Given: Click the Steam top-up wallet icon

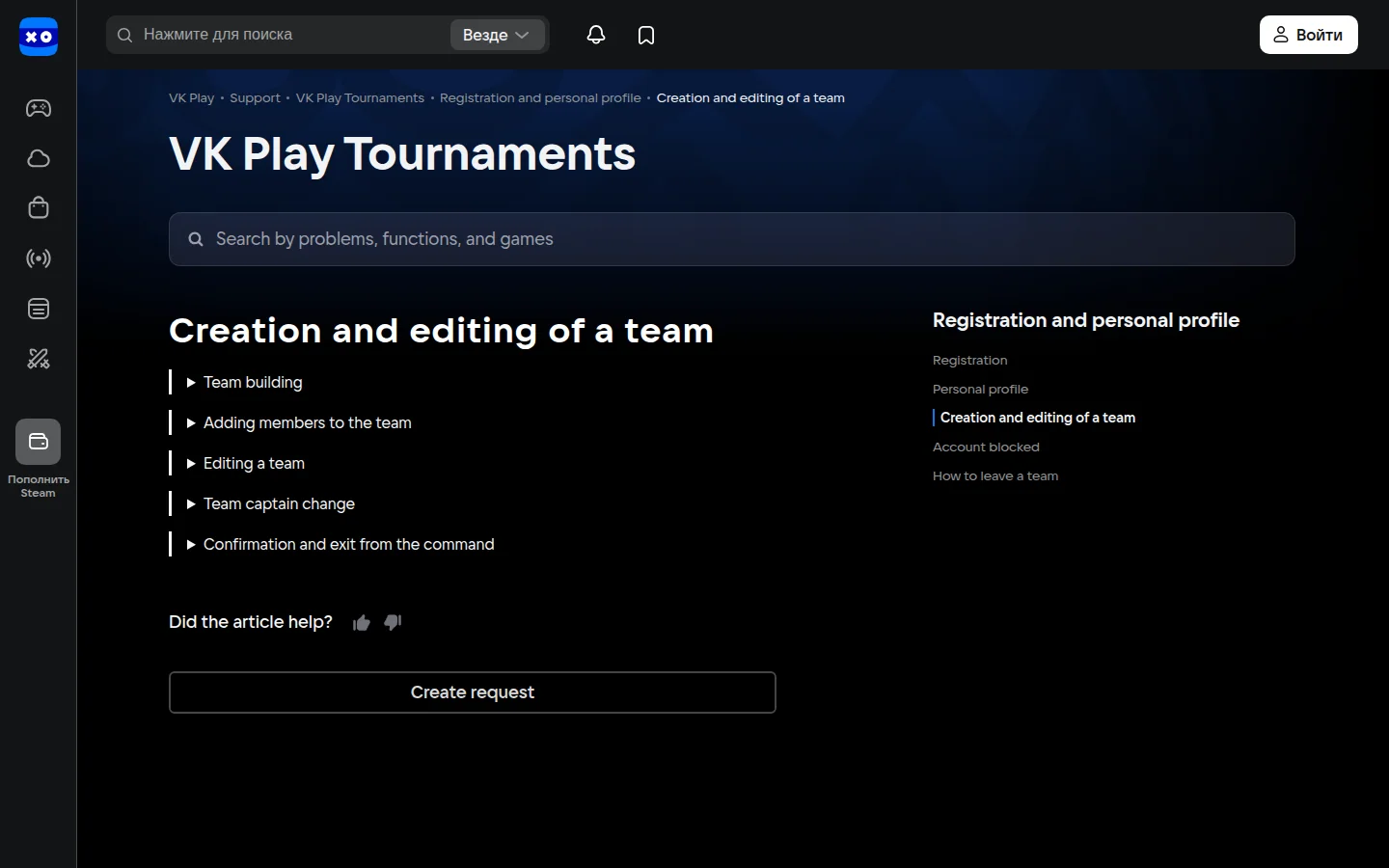Looking at the screenshot, I should pos(39,442).
